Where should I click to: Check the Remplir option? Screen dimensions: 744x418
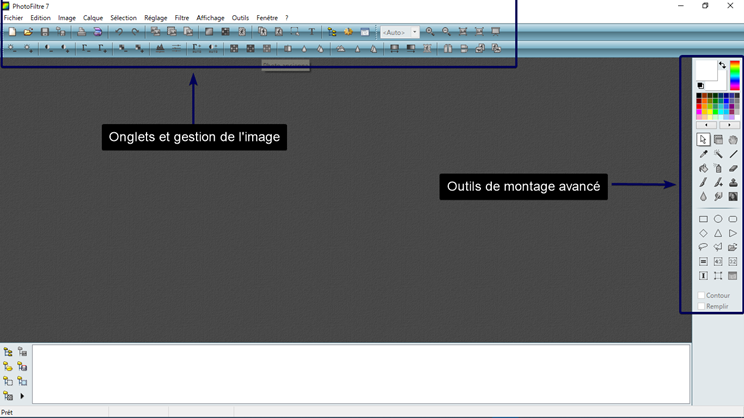click(x=702, y=307)
